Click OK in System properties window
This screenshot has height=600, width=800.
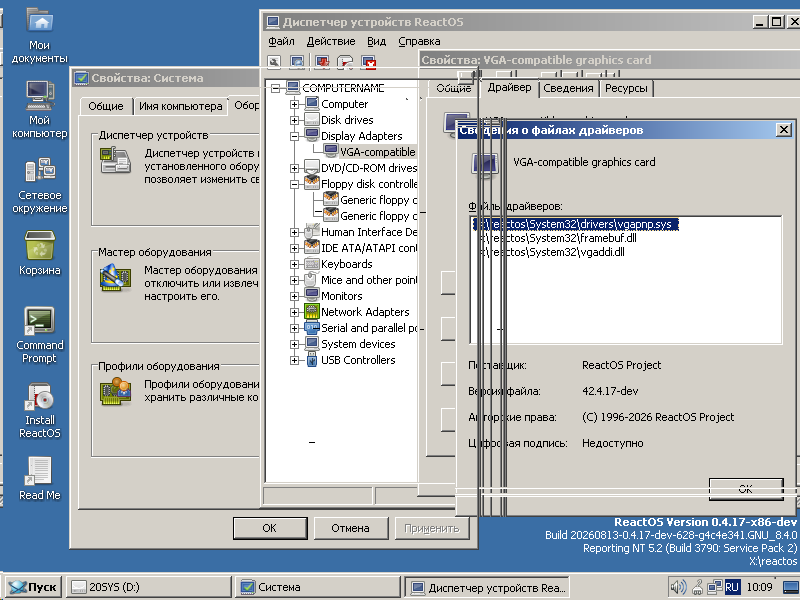point(270,528)
